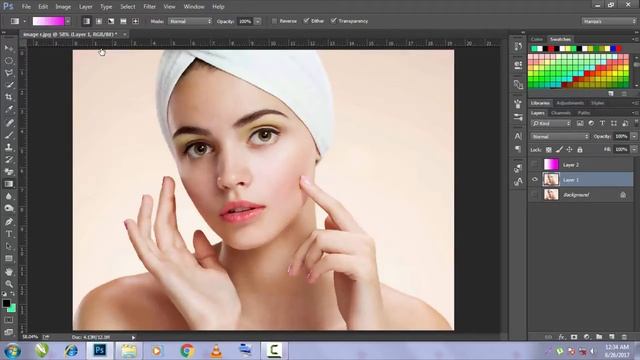Select the Pen tool
This screenshot has height=360, width=640.
[x=9, y=222]
